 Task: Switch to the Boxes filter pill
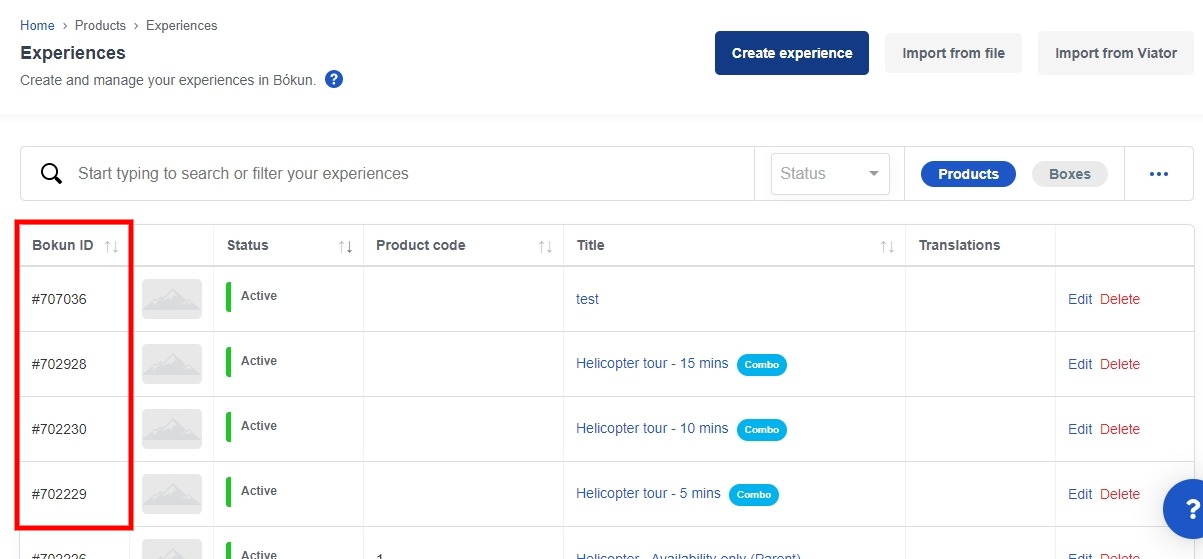point(1070,174)
